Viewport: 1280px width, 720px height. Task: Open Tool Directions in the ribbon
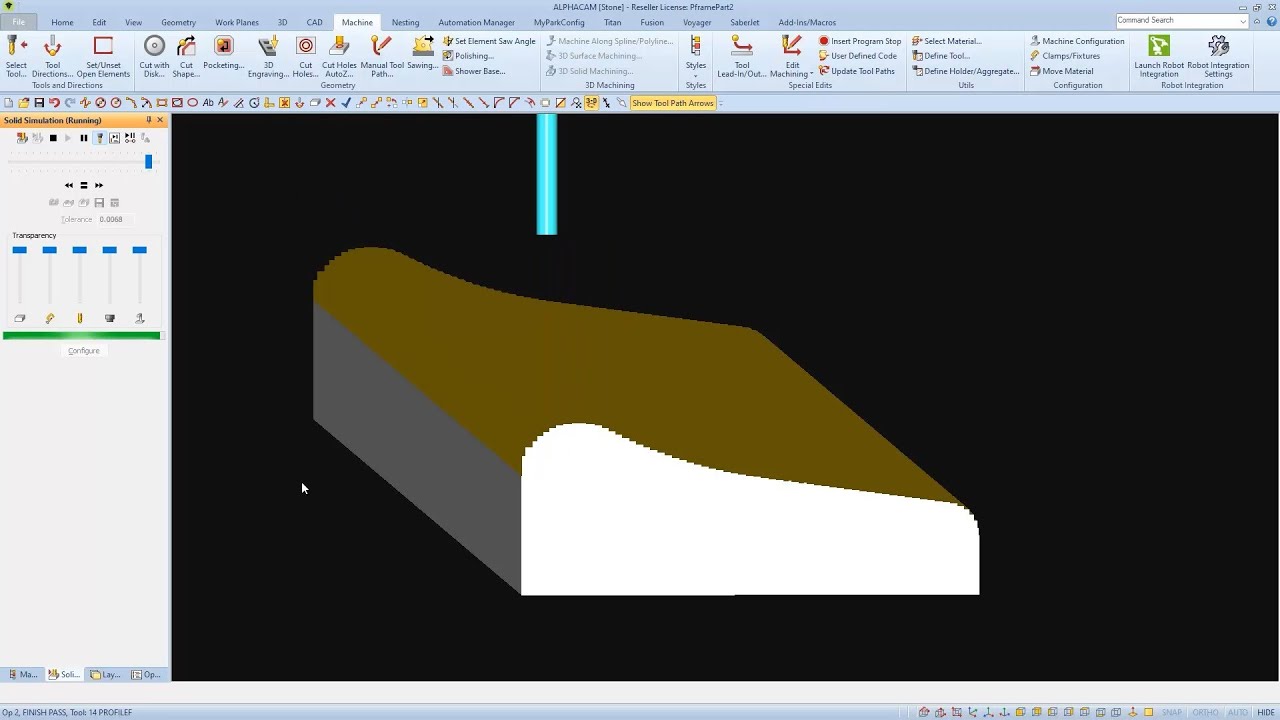pyautogui.click(x=52, y=56)
